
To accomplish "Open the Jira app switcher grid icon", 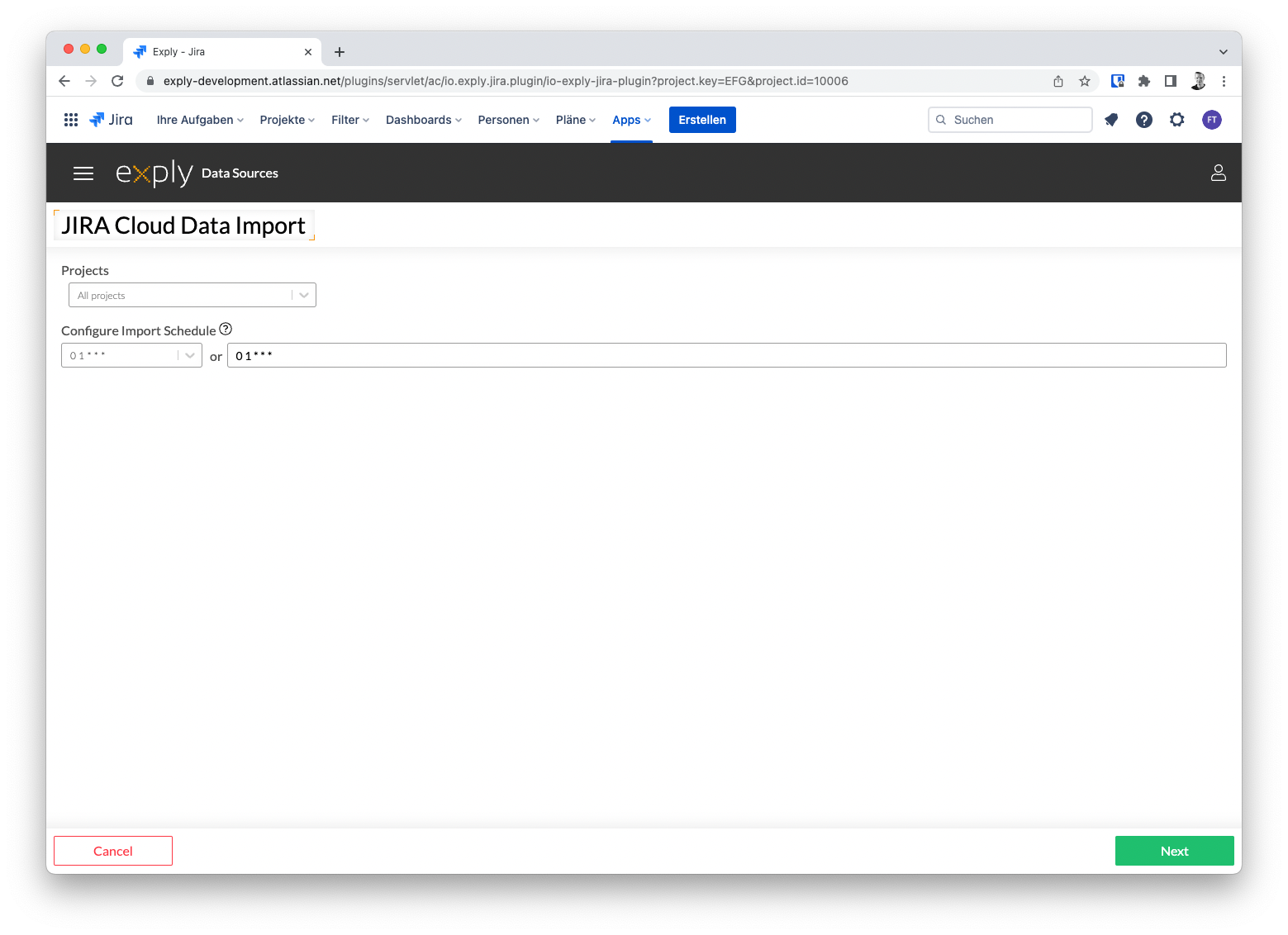I will (71, 120).
